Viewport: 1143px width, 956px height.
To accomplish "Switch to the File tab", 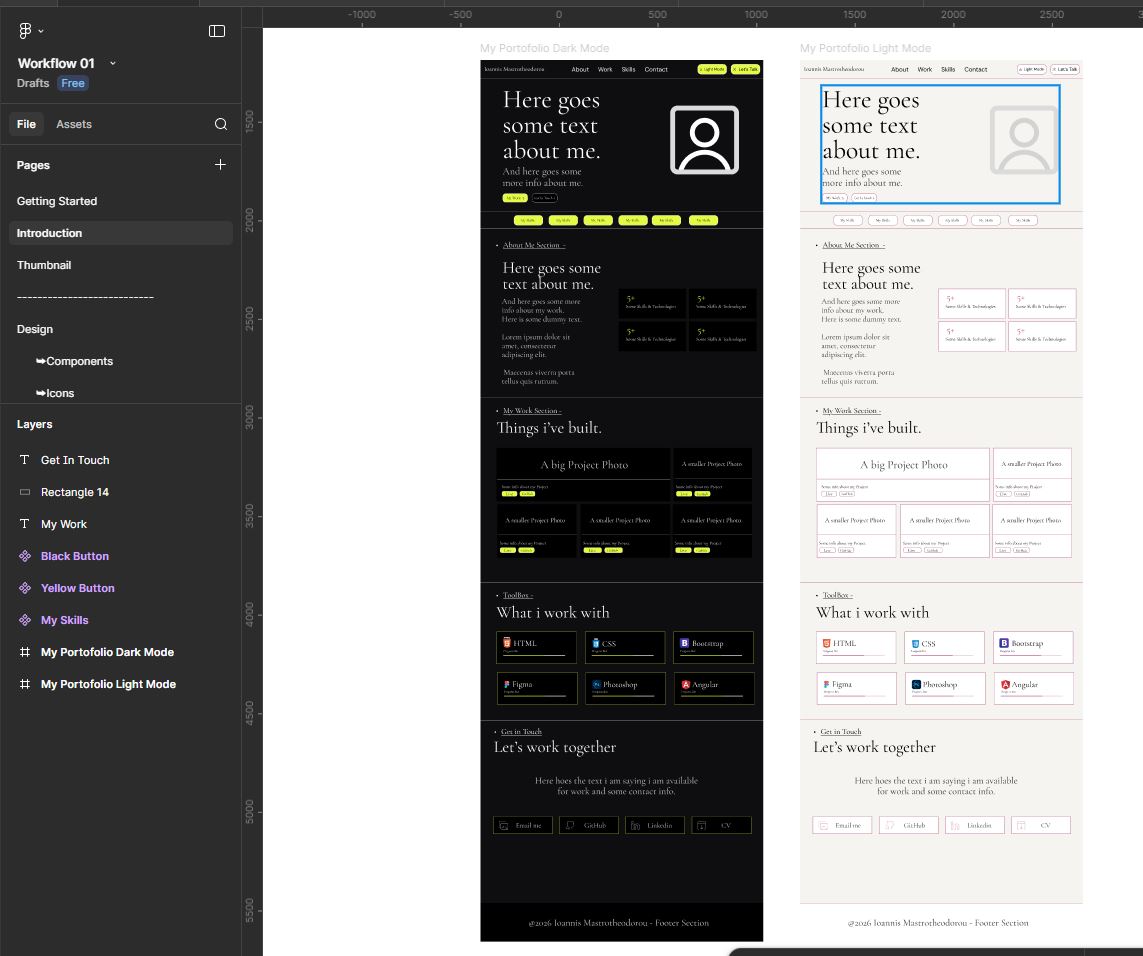I will pos(27,124).
